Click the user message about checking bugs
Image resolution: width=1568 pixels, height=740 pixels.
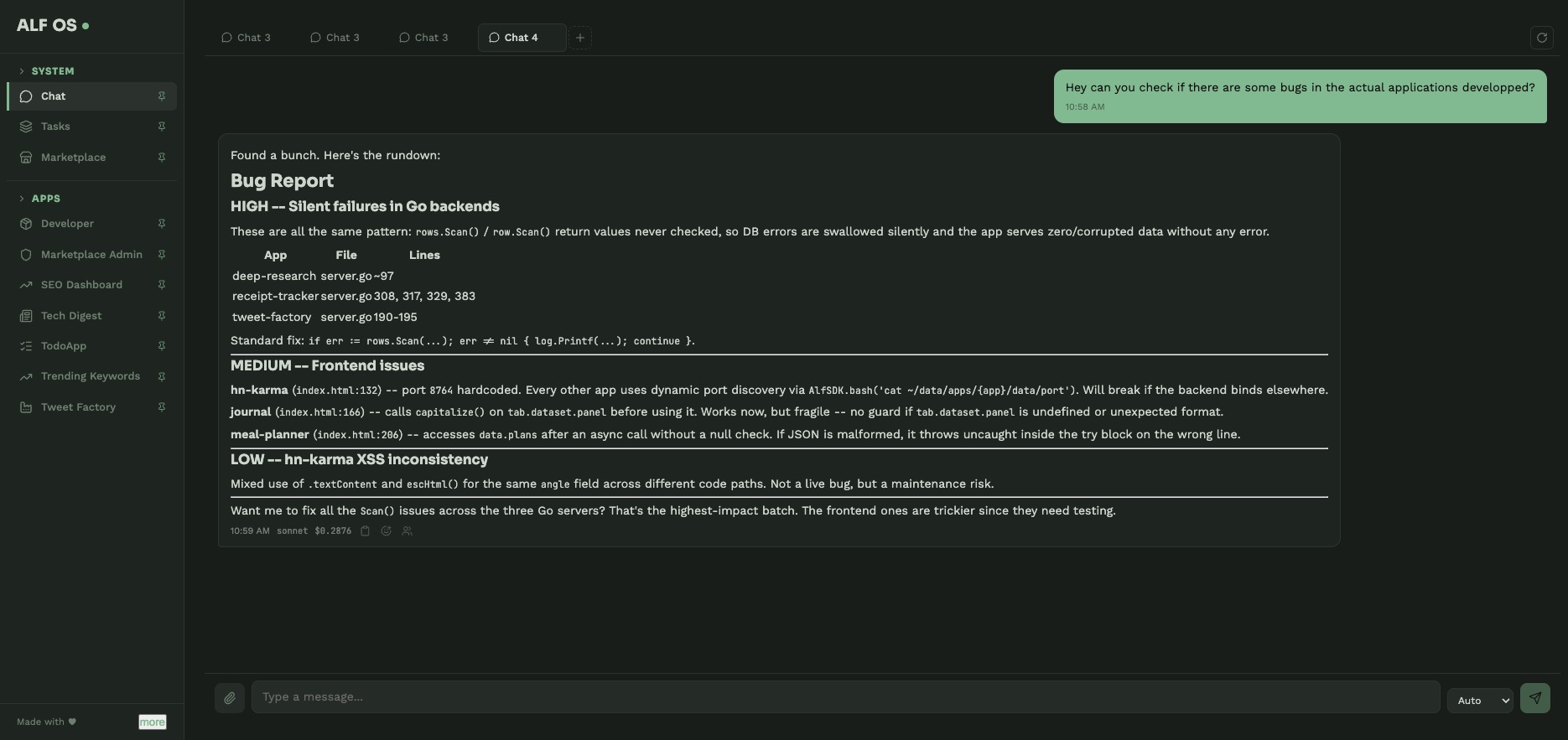[1300, 96]
